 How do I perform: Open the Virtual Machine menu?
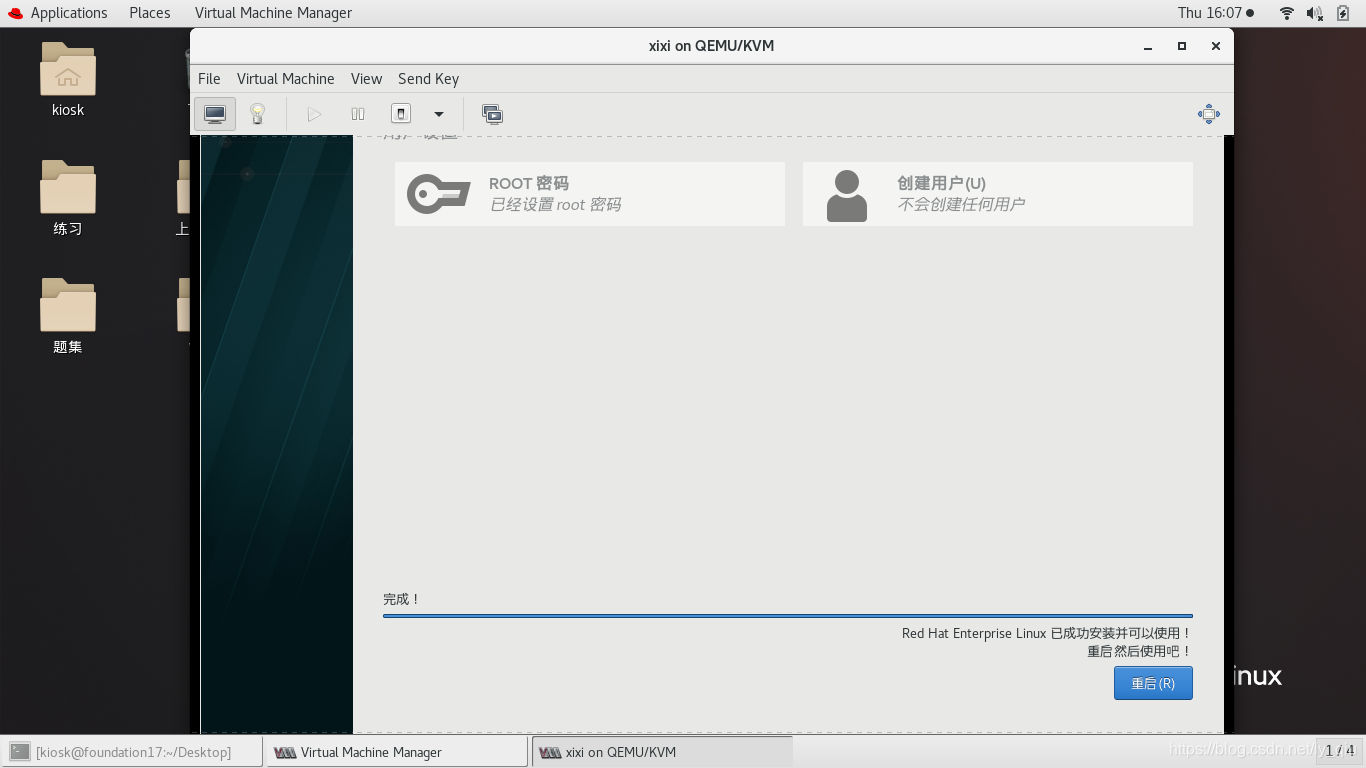tap(286, 79)
